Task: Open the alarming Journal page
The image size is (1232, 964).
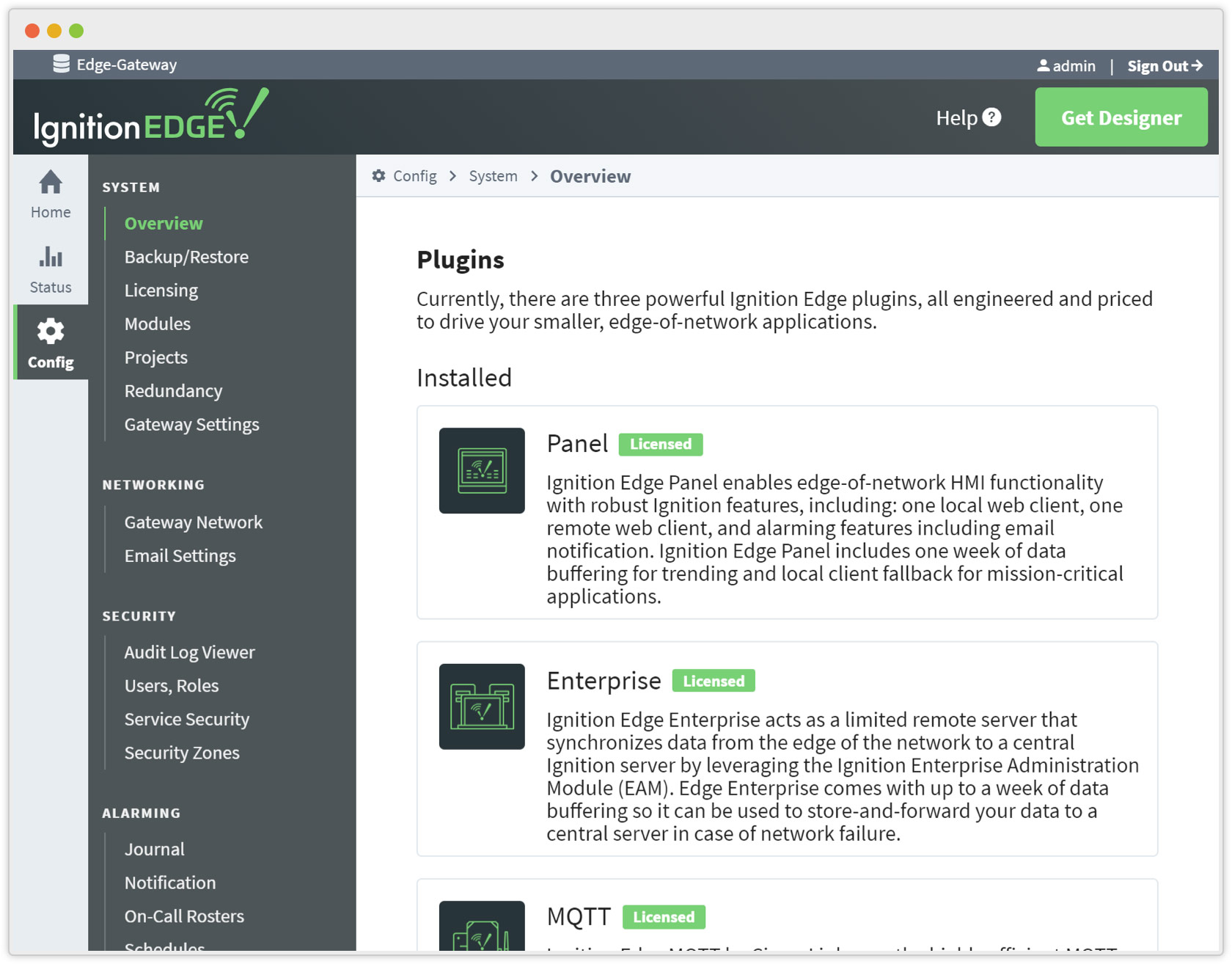Action: pyautogui.click(x=155, y=849)
